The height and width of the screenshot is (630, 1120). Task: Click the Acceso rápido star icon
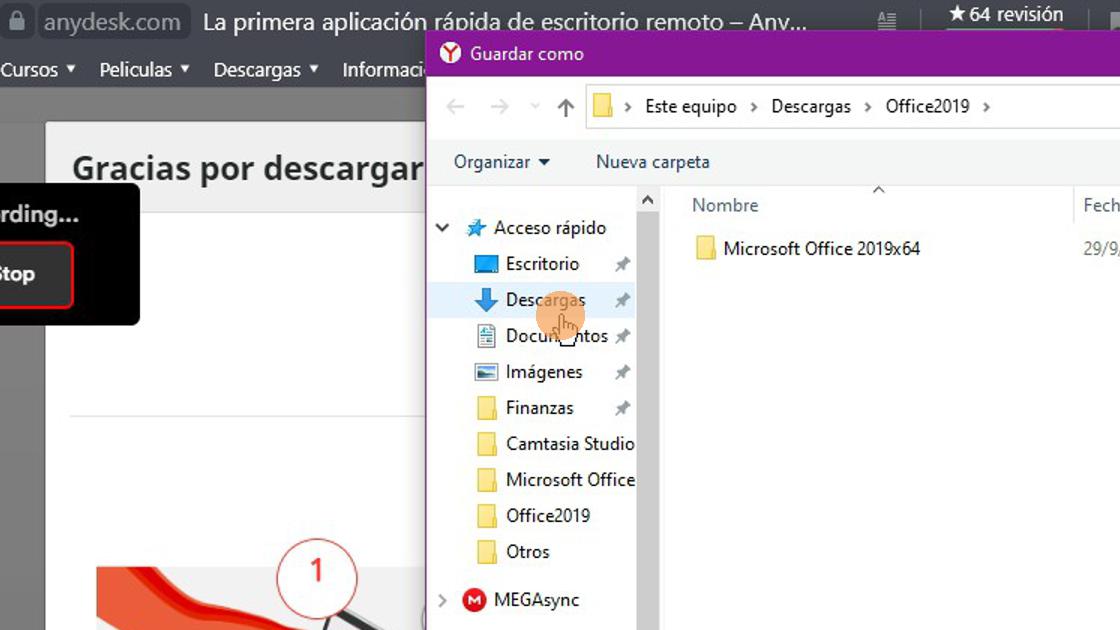click(x=476, y=228)
